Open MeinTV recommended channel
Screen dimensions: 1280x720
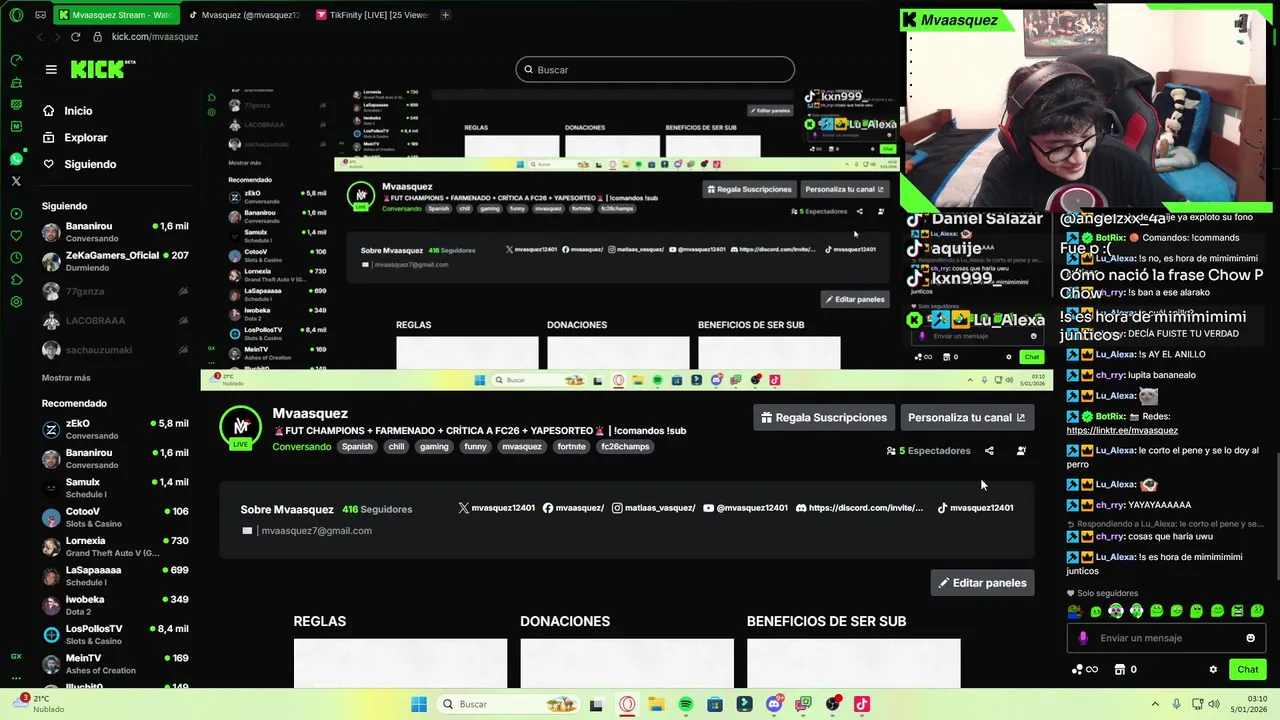115,664
